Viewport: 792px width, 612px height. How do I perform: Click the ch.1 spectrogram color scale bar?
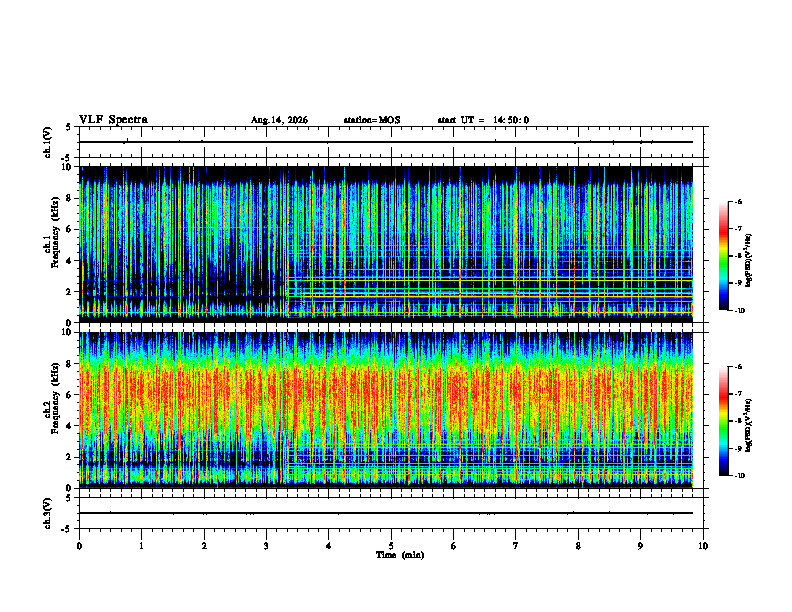pyautogui.click(x=723, y=256)
